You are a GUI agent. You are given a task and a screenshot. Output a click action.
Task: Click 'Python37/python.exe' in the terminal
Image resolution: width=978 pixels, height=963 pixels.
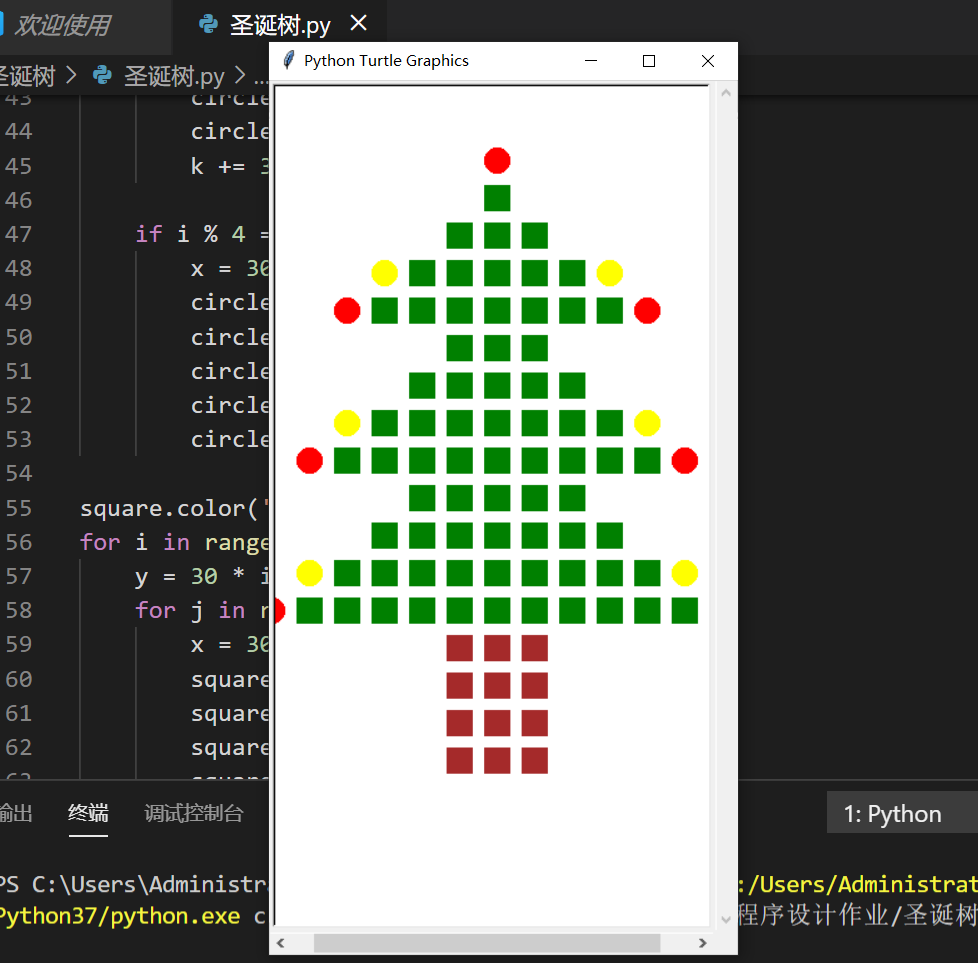click(119, 916)
